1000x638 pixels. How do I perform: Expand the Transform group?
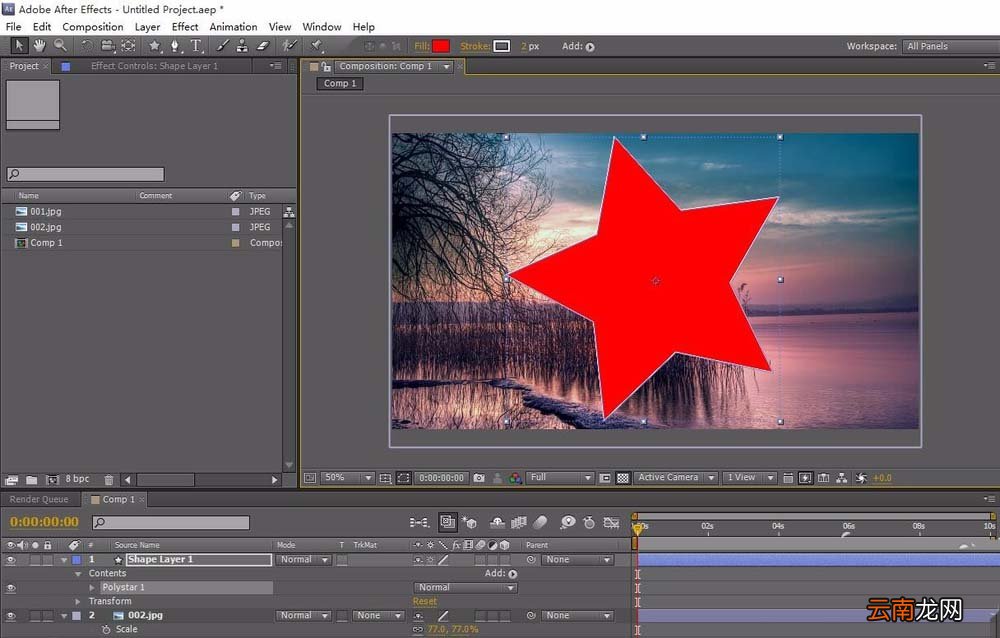[78, 602]
